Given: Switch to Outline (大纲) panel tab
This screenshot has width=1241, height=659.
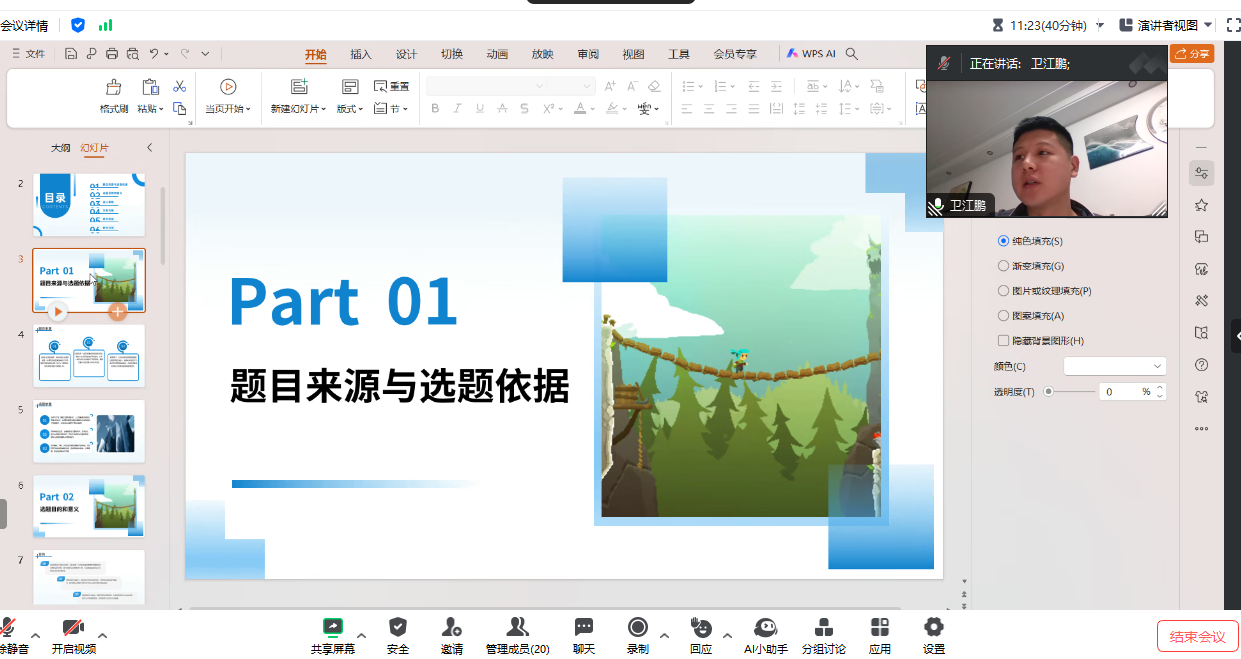Looking at the screenshot, I should coord(61,148).
